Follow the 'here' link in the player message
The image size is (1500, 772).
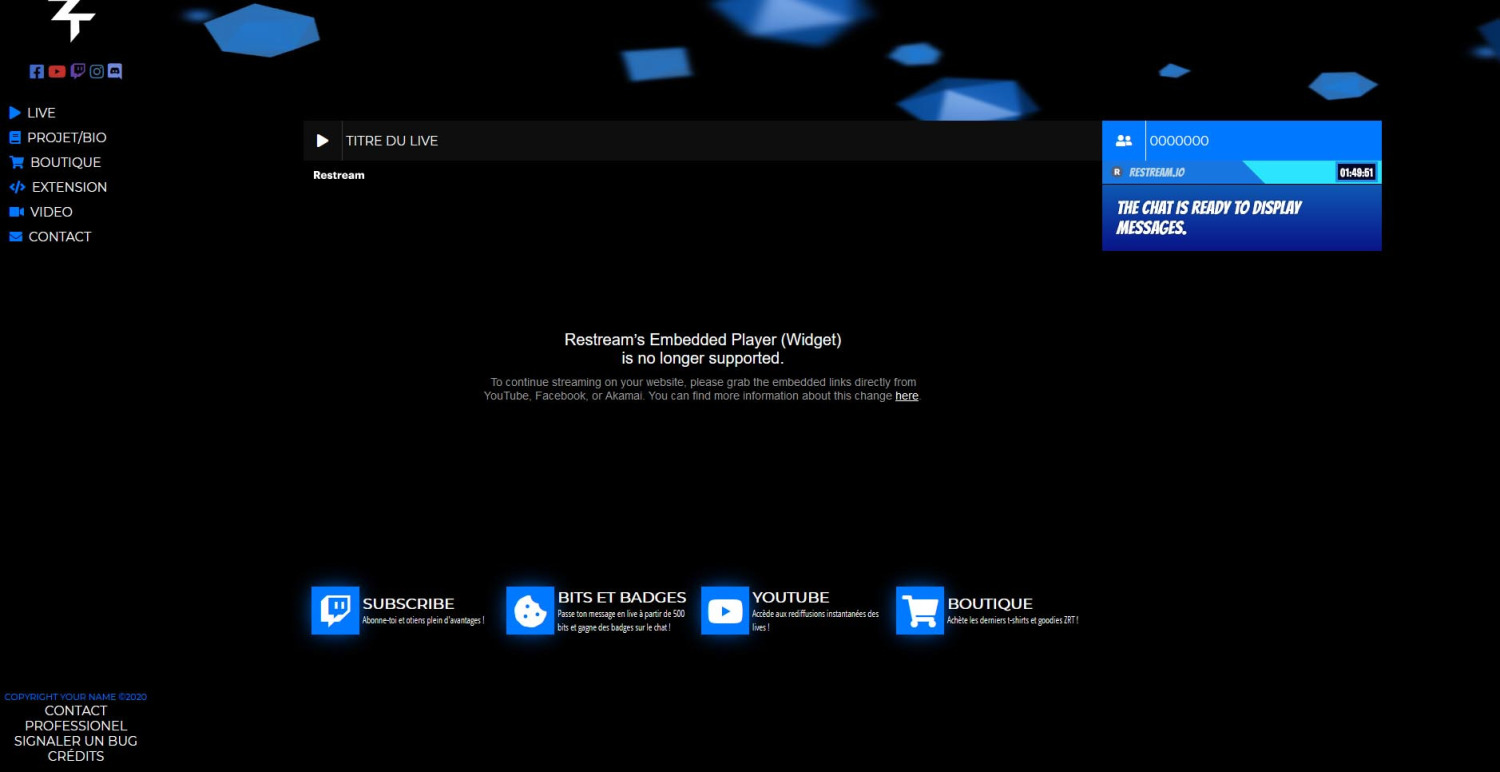pyautogui.click(x=906, y=396)
